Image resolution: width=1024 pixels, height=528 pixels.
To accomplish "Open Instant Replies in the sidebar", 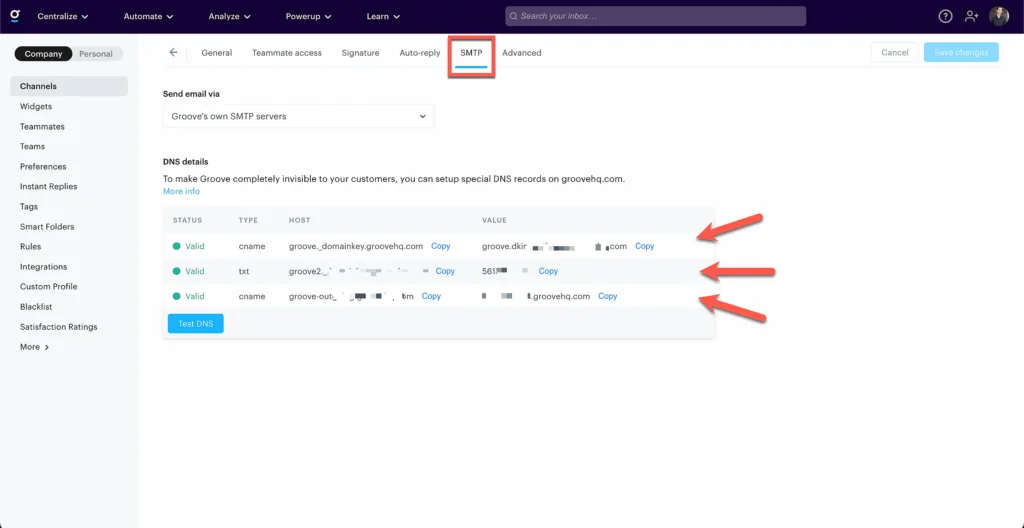I will [48, 186].
